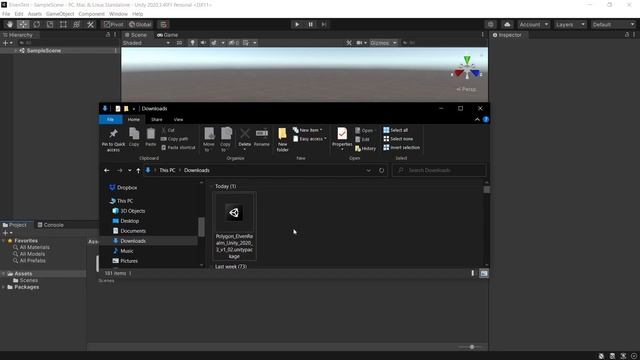Select All Materials in Favorites
The height and width of the screenshot is (360, 640).
(x=34, y=247)
